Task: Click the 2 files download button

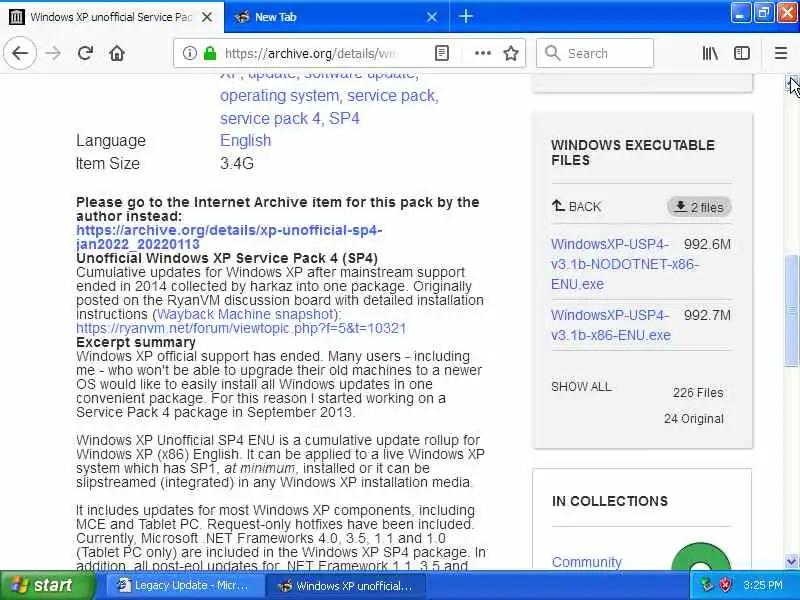Action: coord(699,207)
